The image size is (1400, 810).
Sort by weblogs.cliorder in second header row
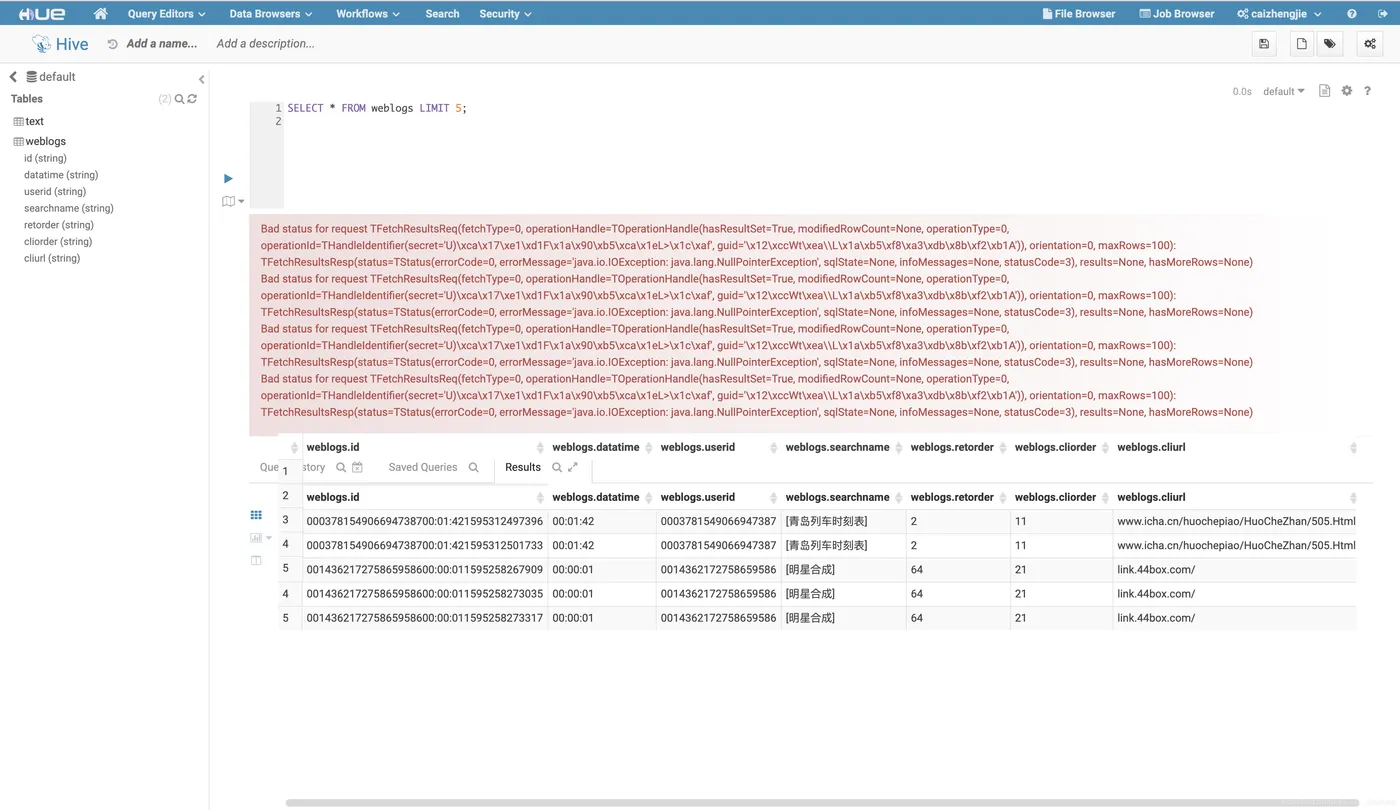click(1062, 497)
